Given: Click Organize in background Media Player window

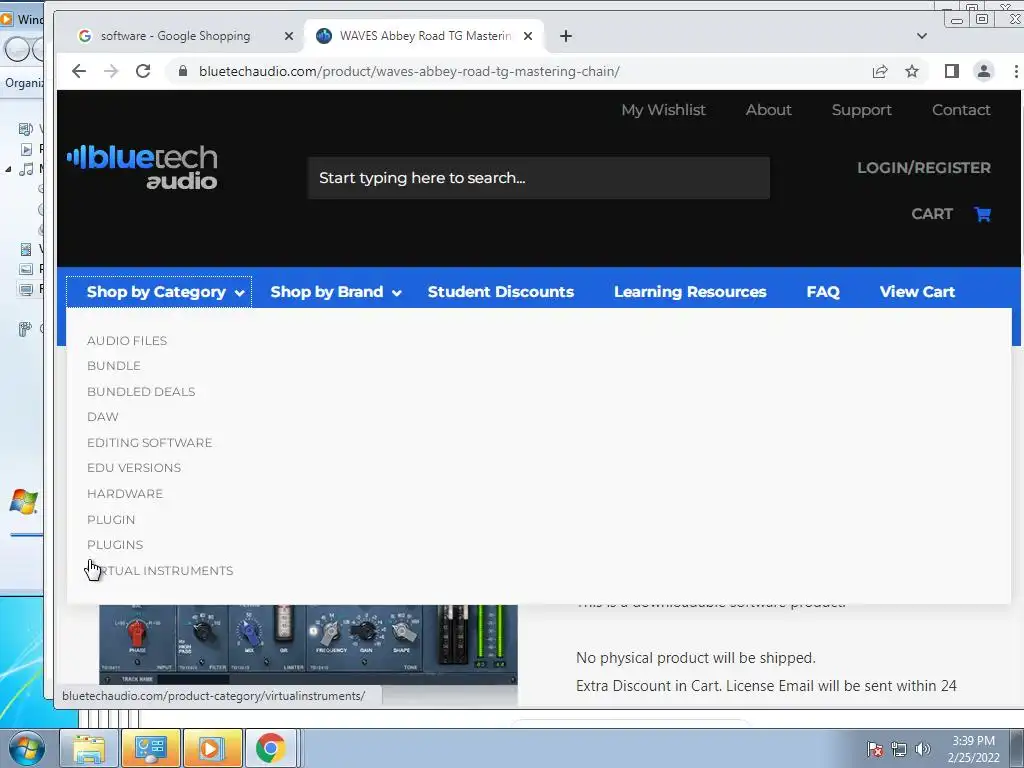Looking at the screenshot, I should coord(24,83).
